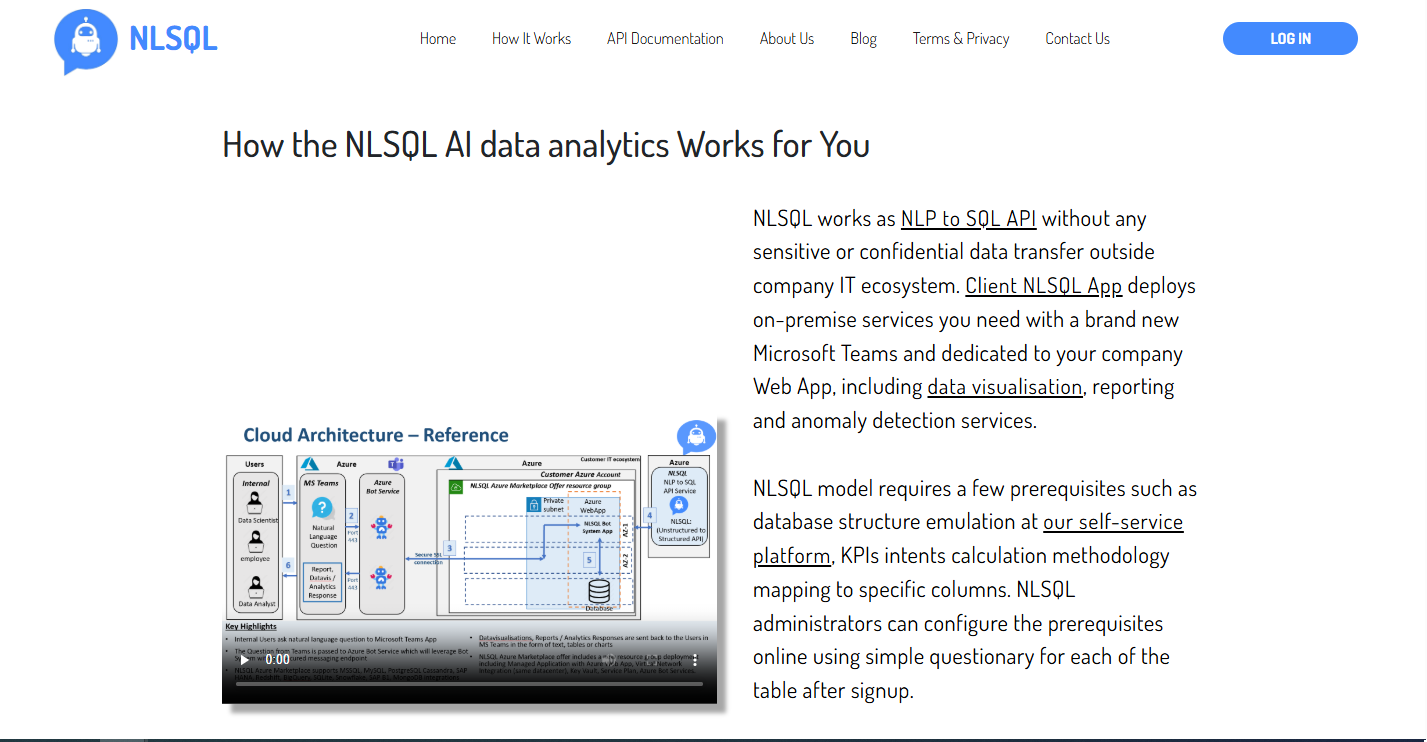Click the video's 0:00 time display
Image resolution: width=1427 pixels, height=742 pixels.
(278, 660)
